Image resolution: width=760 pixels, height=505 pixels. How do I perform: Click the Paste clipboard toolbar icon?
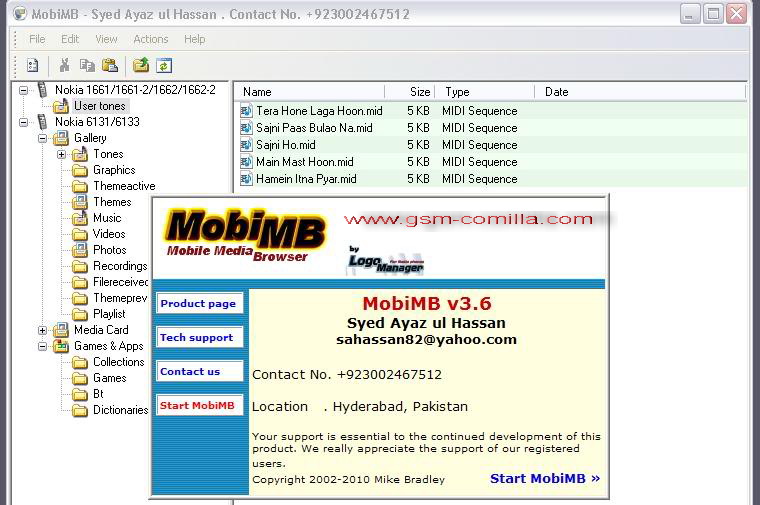110,65
